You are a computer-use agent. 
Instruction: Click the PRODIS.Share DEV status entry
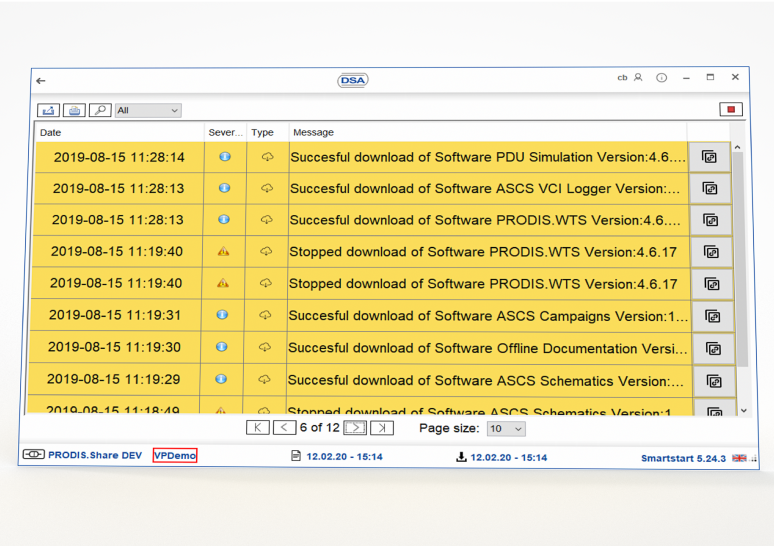95,455
